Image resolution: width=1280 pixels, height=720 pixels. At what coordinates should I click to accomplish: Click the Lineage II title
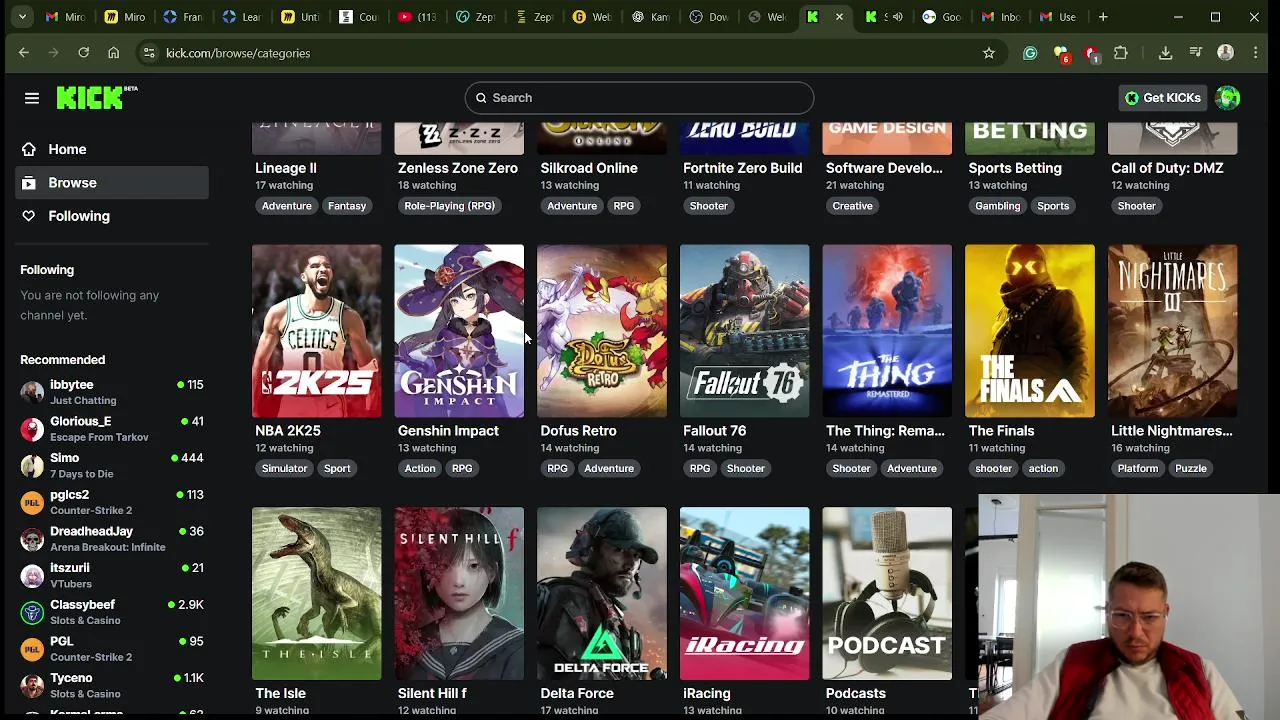click(286, 168)
